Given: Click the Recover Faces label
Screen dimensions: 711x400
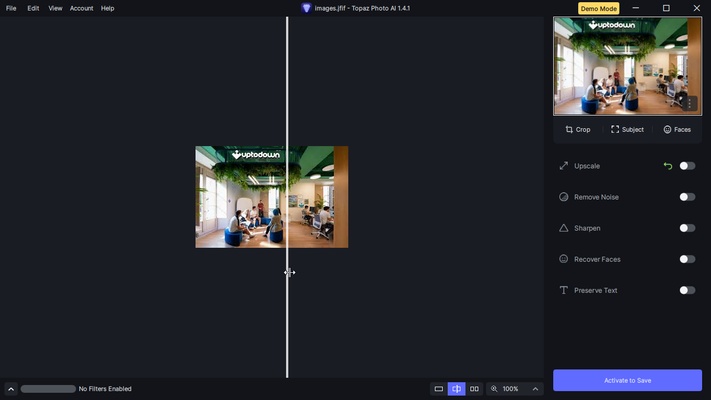Looking at the screenshot, I should (597, 259).
